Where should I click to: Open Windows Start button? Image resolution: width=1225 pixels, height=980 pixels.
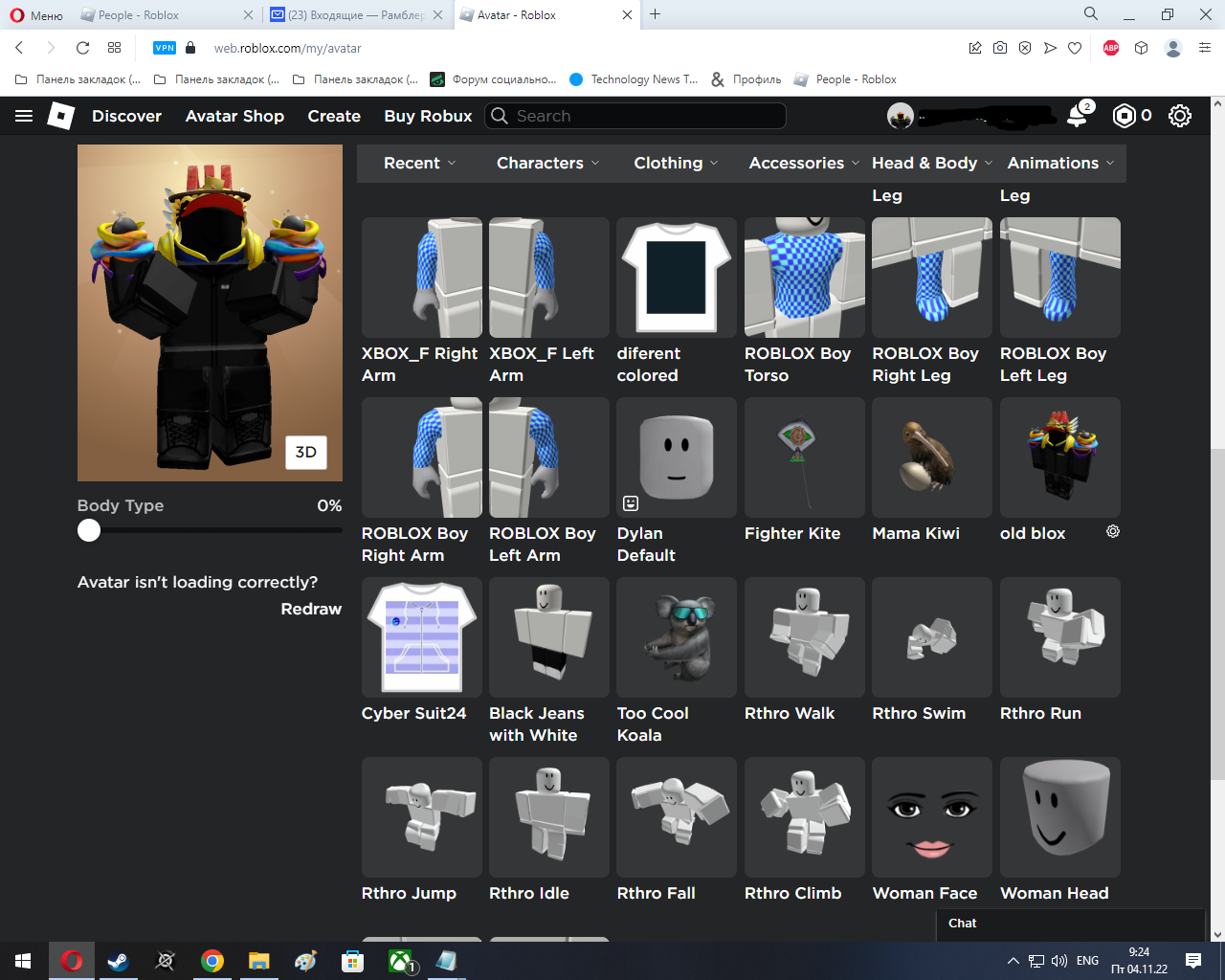point(23,961)
